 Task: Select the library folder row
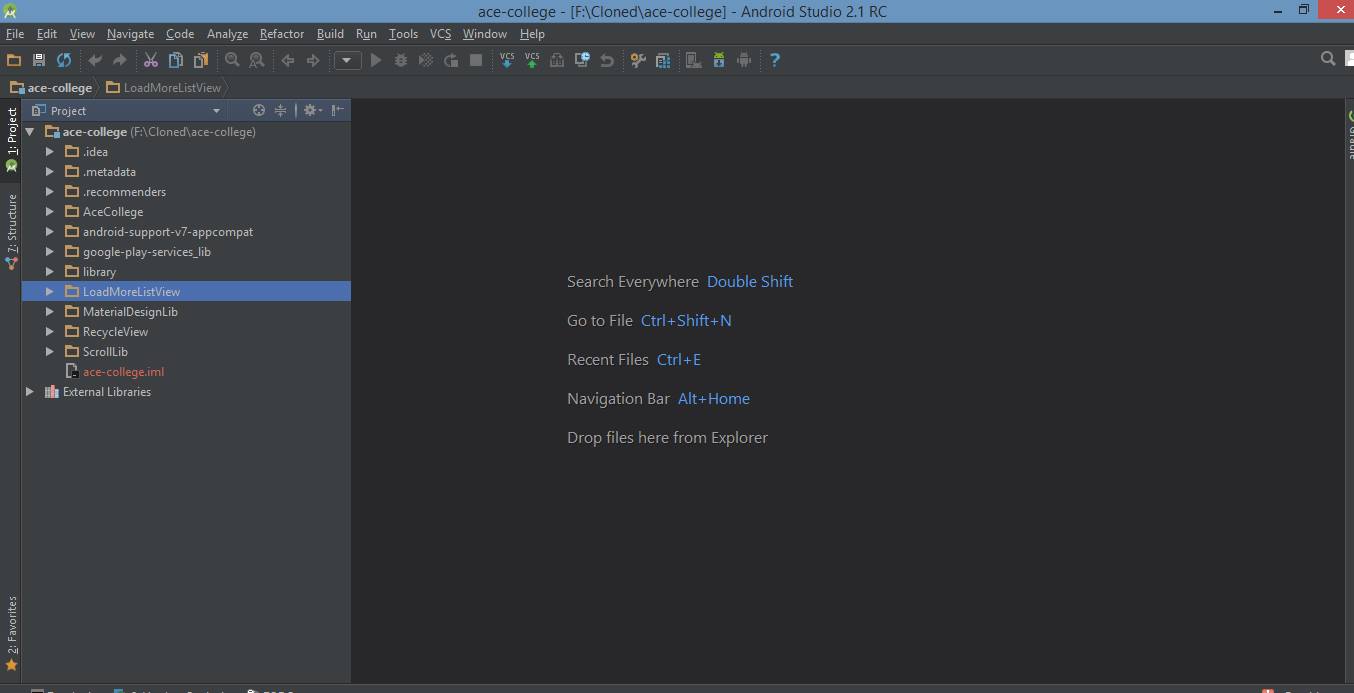pos(186,271)
